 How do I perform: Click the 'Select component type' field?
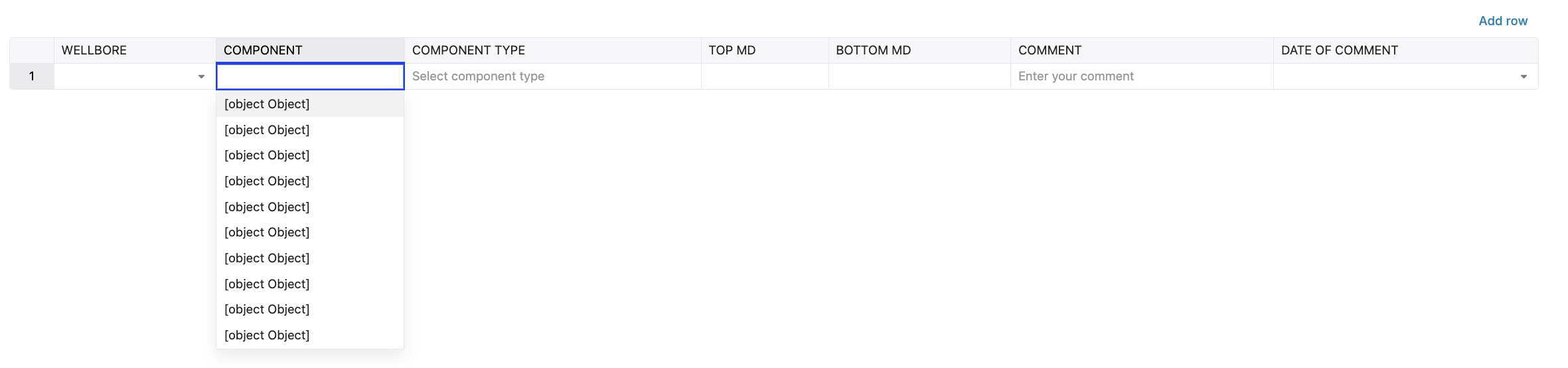[552, 76]
